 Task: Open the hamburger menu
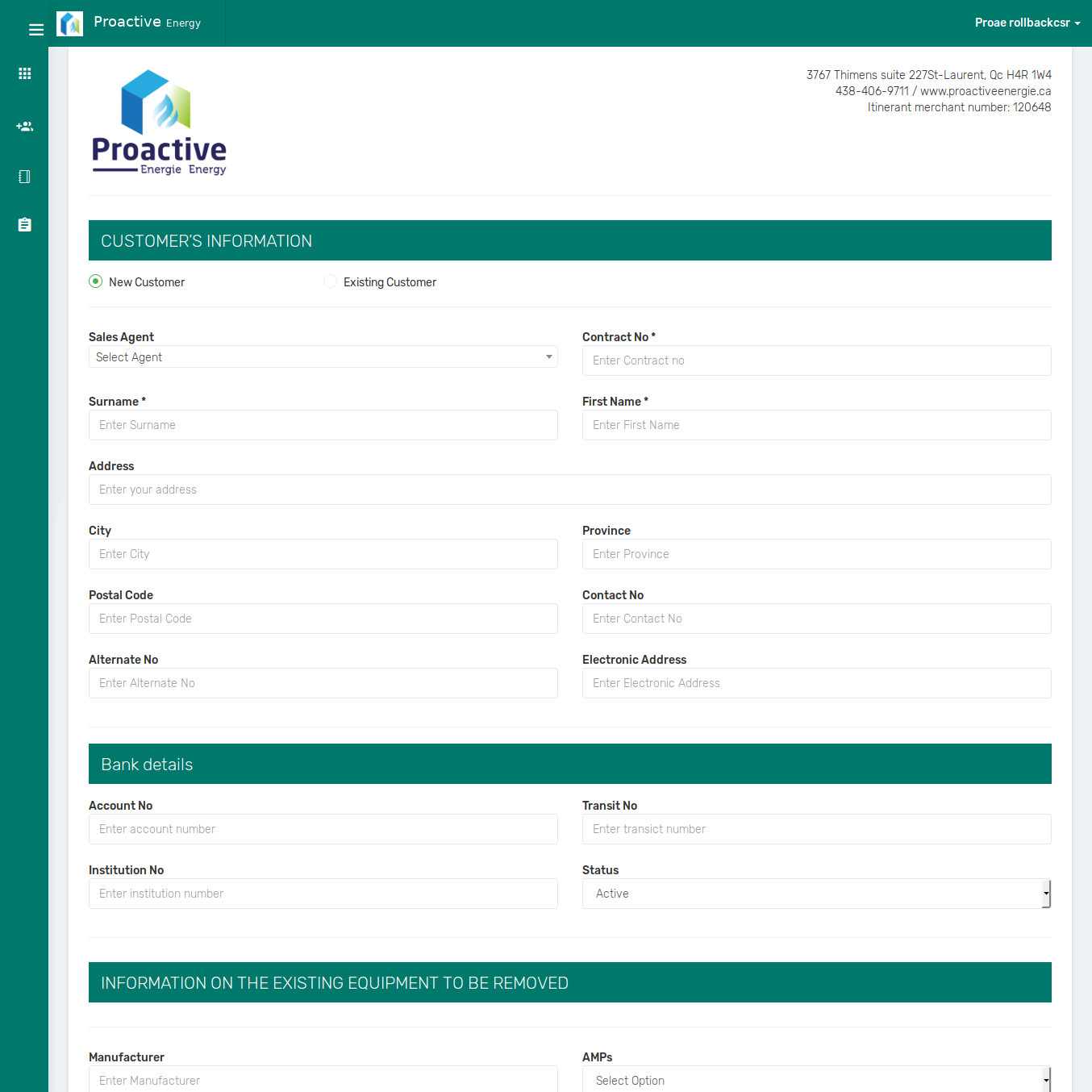pyautogui.click(x=35, y=30)
